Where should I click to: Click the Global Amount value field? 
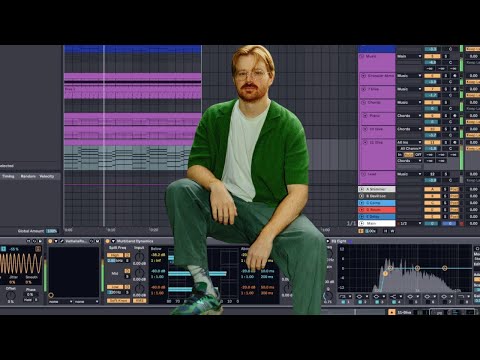click(52, 231)
